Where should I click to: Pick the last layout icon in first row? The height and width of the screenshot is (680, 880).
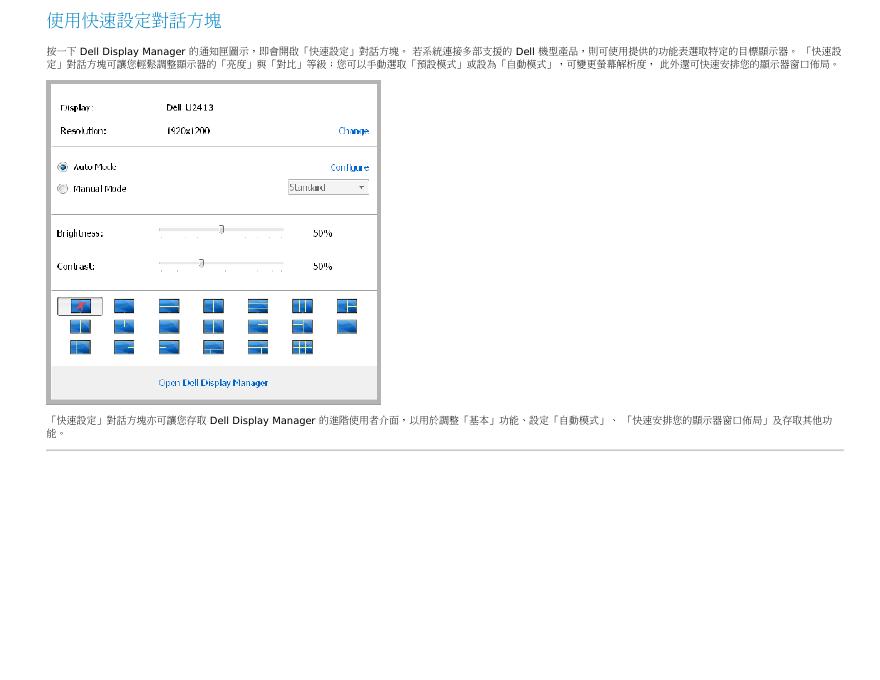(347, 306)
